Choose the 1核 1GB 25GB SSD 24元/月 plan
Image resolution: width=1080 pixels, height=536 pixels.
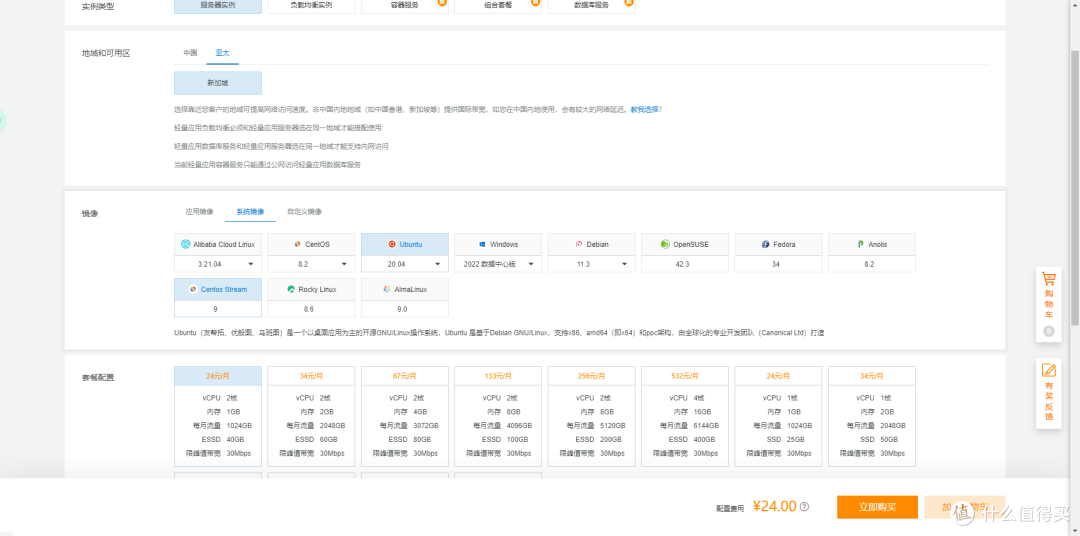coord(778,416)
